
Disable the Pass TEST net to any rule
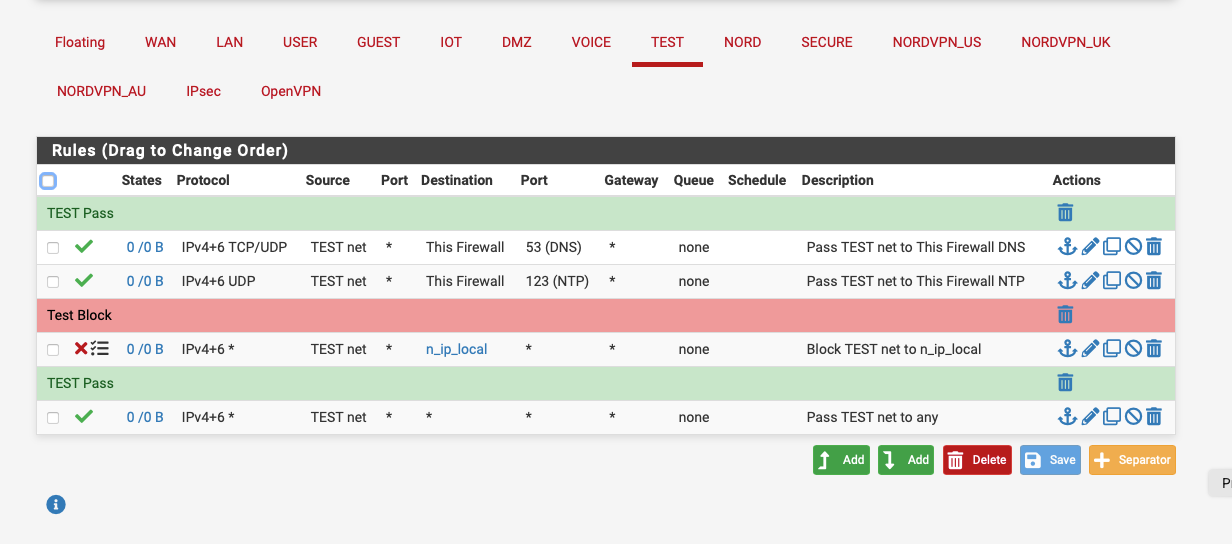[x=1133, y=417]
